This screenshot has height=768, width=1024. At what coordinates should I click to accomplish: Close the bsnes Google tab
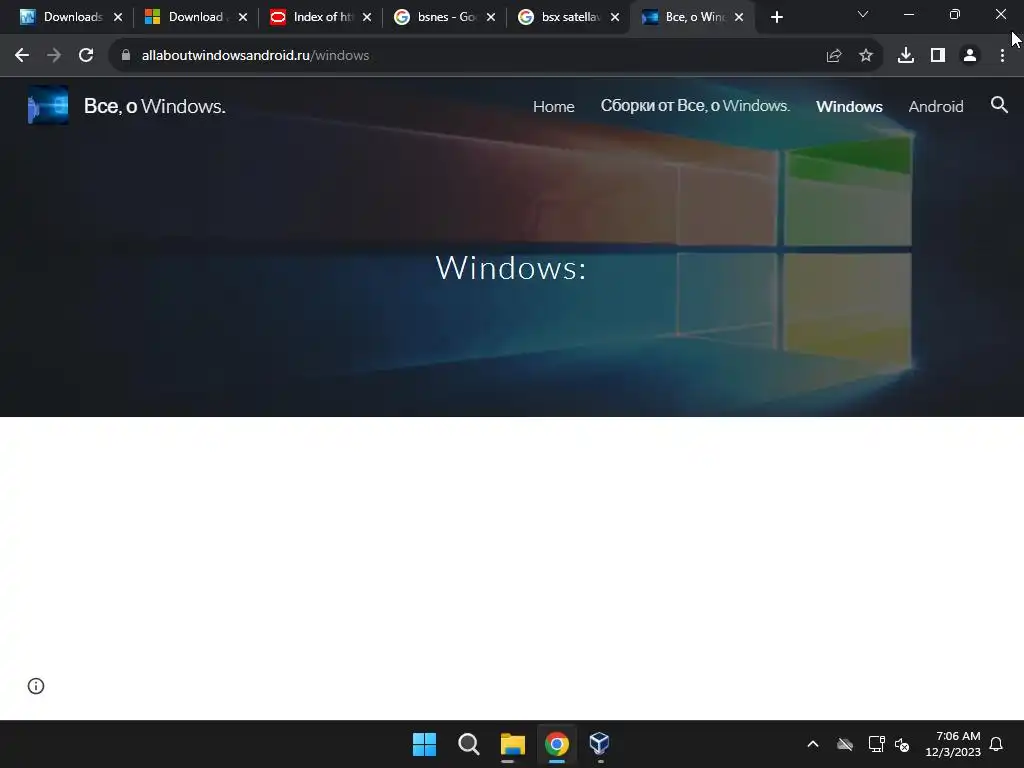490,18
